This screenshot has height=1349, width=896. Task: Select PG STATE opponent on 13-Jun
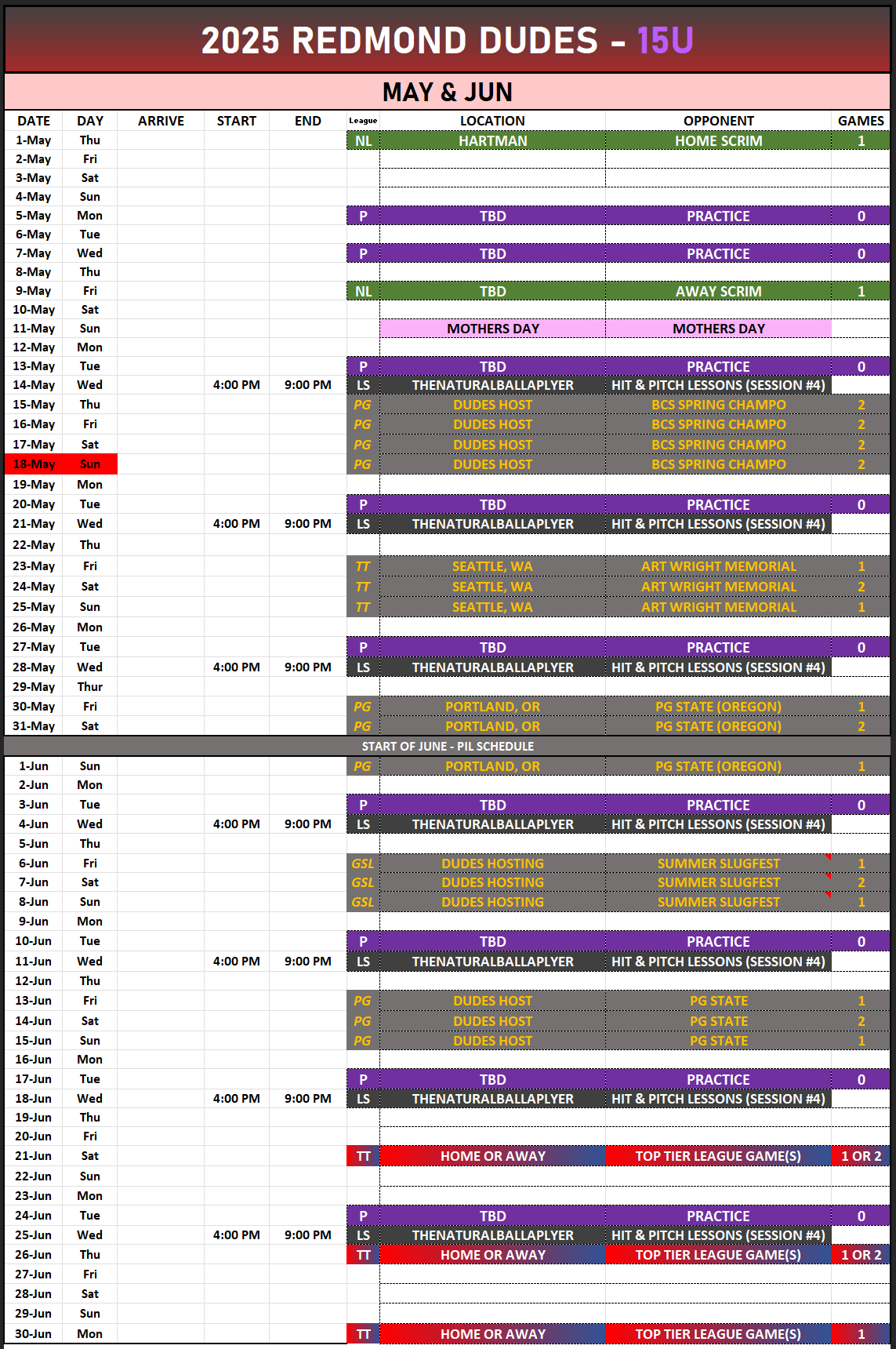point(718,1001)
